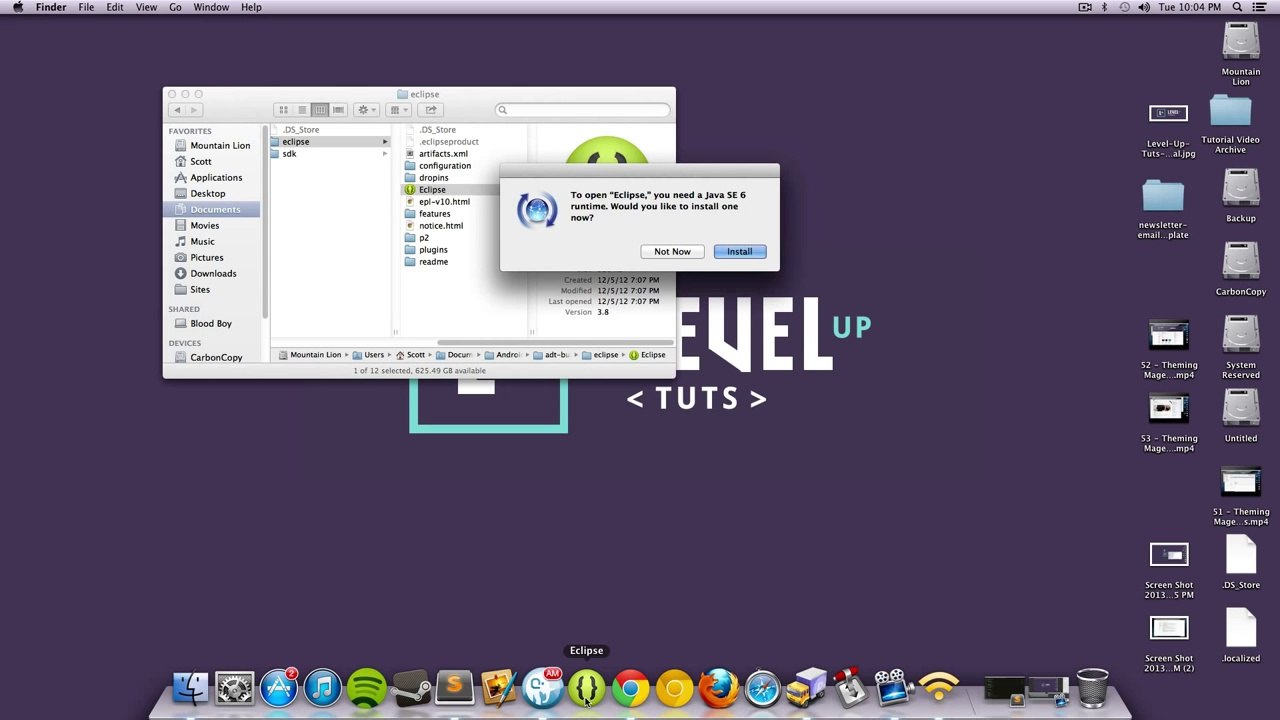Open the Help menu

(251, 7)
